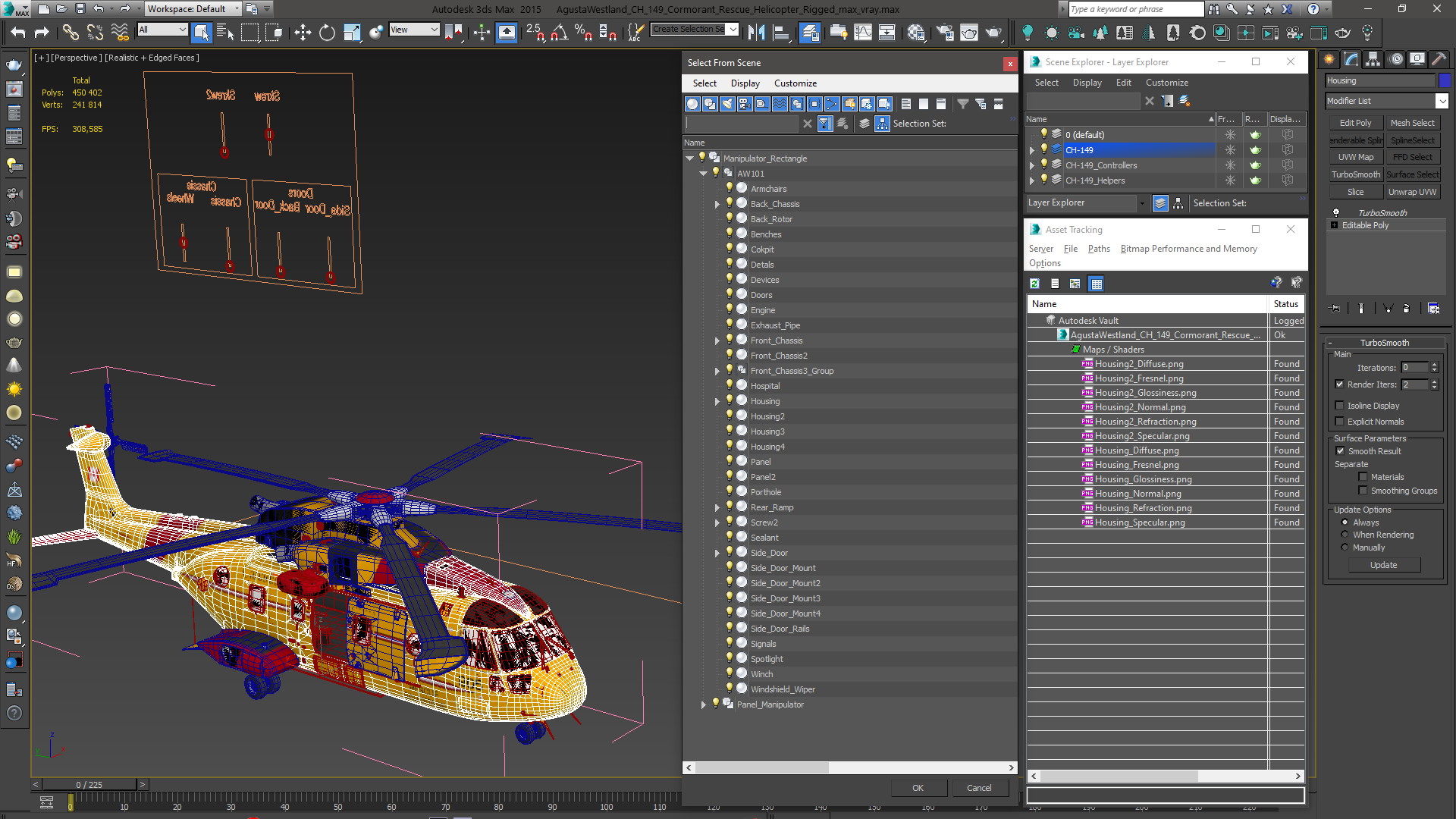Click the Edit Poly modifier button

(x=1355, y=123)
